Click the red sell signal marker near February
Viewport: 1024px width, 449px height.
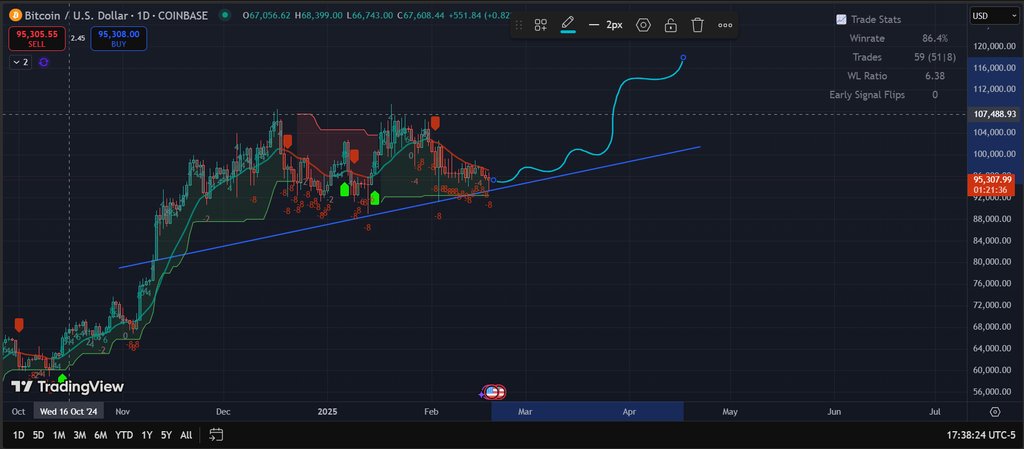coord(435,123)
